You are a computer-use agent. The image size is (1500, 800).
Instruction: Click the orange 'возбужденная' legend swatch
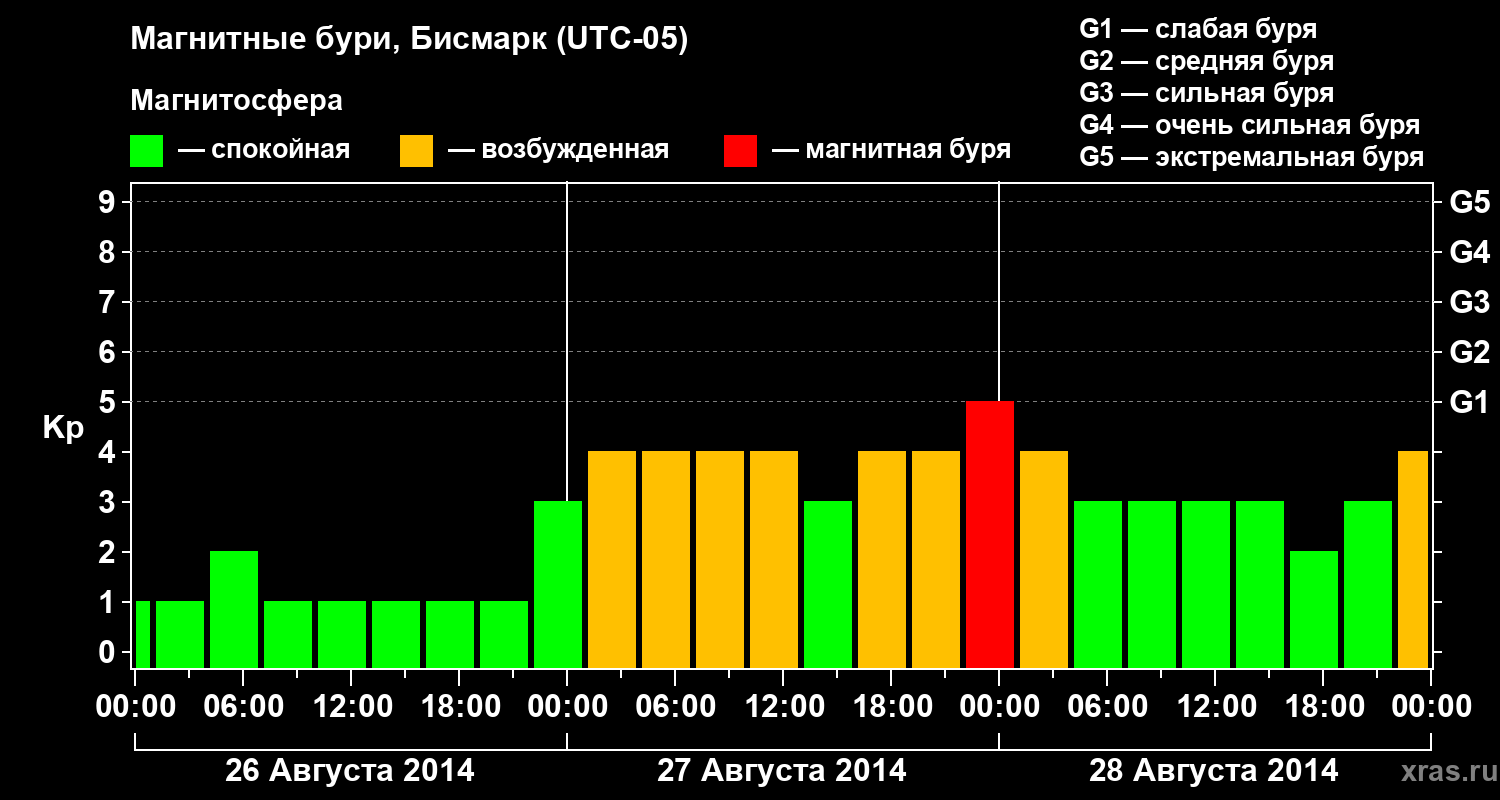click(416, 151)
